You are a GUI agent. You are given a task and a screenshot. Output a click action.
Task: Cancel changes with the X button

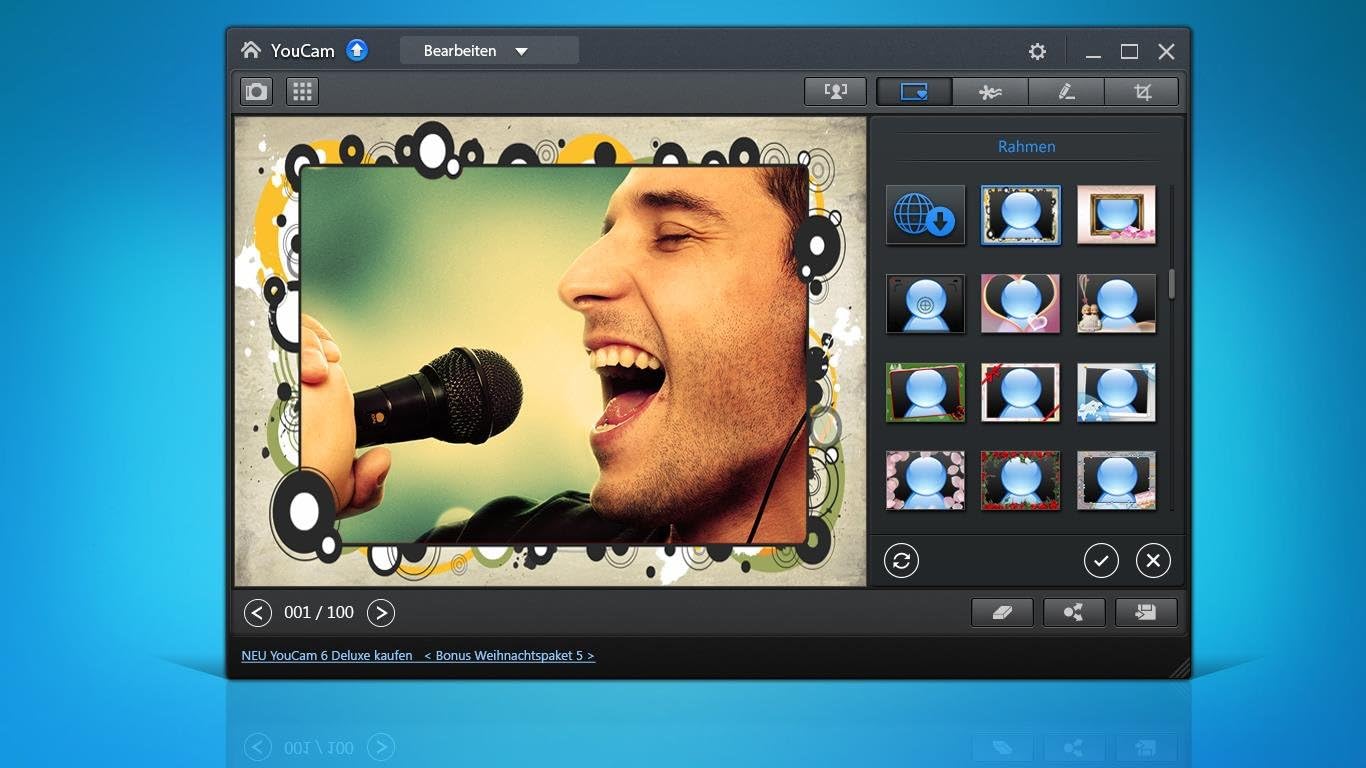pos(1153,561)
